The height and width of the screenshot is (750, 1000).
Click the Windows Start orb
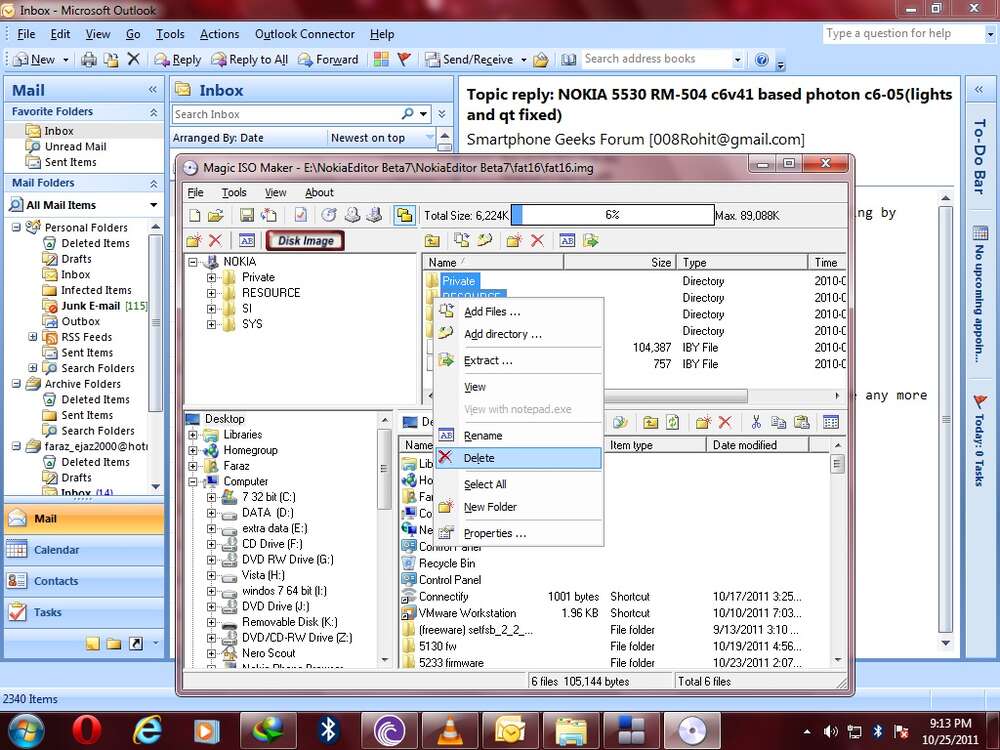(26, 731)
